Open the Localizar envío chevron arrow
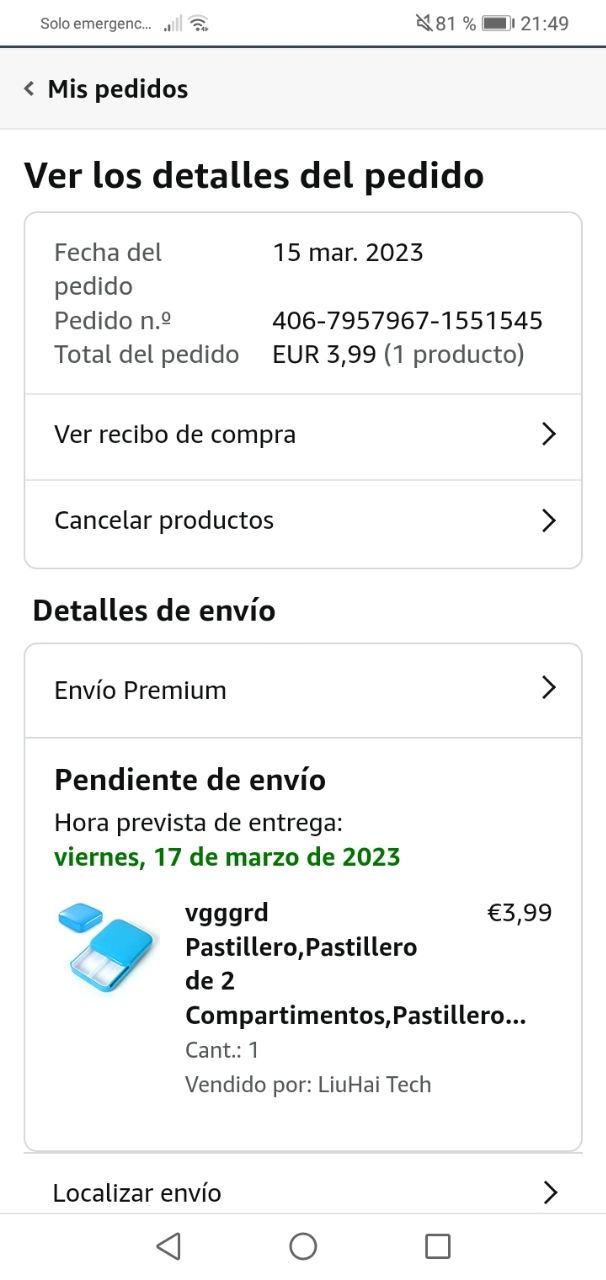606x1280 pixels. pos(548,1192)
